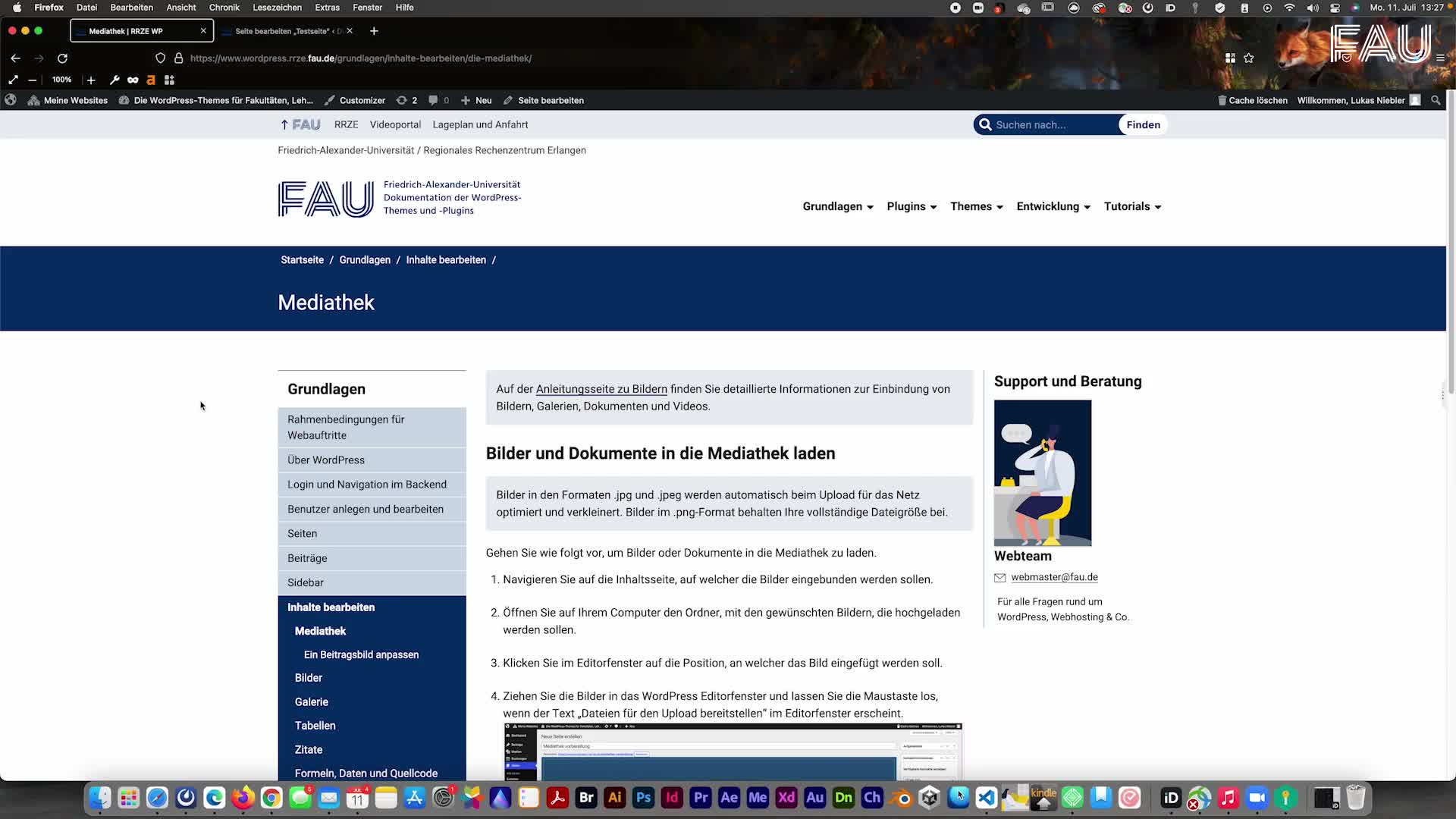Viewport: 1456px width, 819px height.
Task: Expand the Themes dropdown menu
Action: click(976, 206)
